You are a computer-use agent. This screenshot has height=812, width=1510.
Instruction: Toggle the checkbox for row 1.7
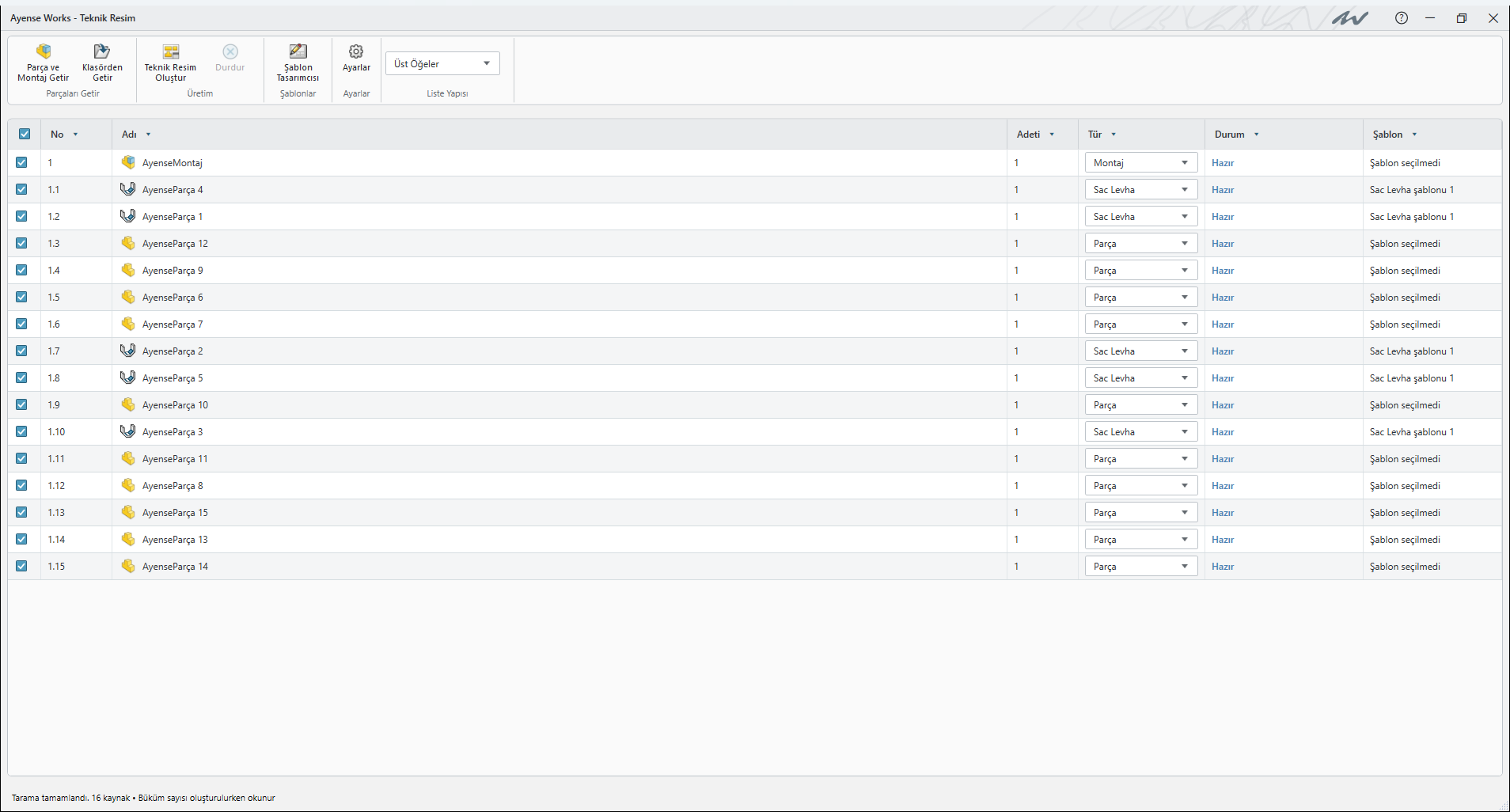click(21, 351)
